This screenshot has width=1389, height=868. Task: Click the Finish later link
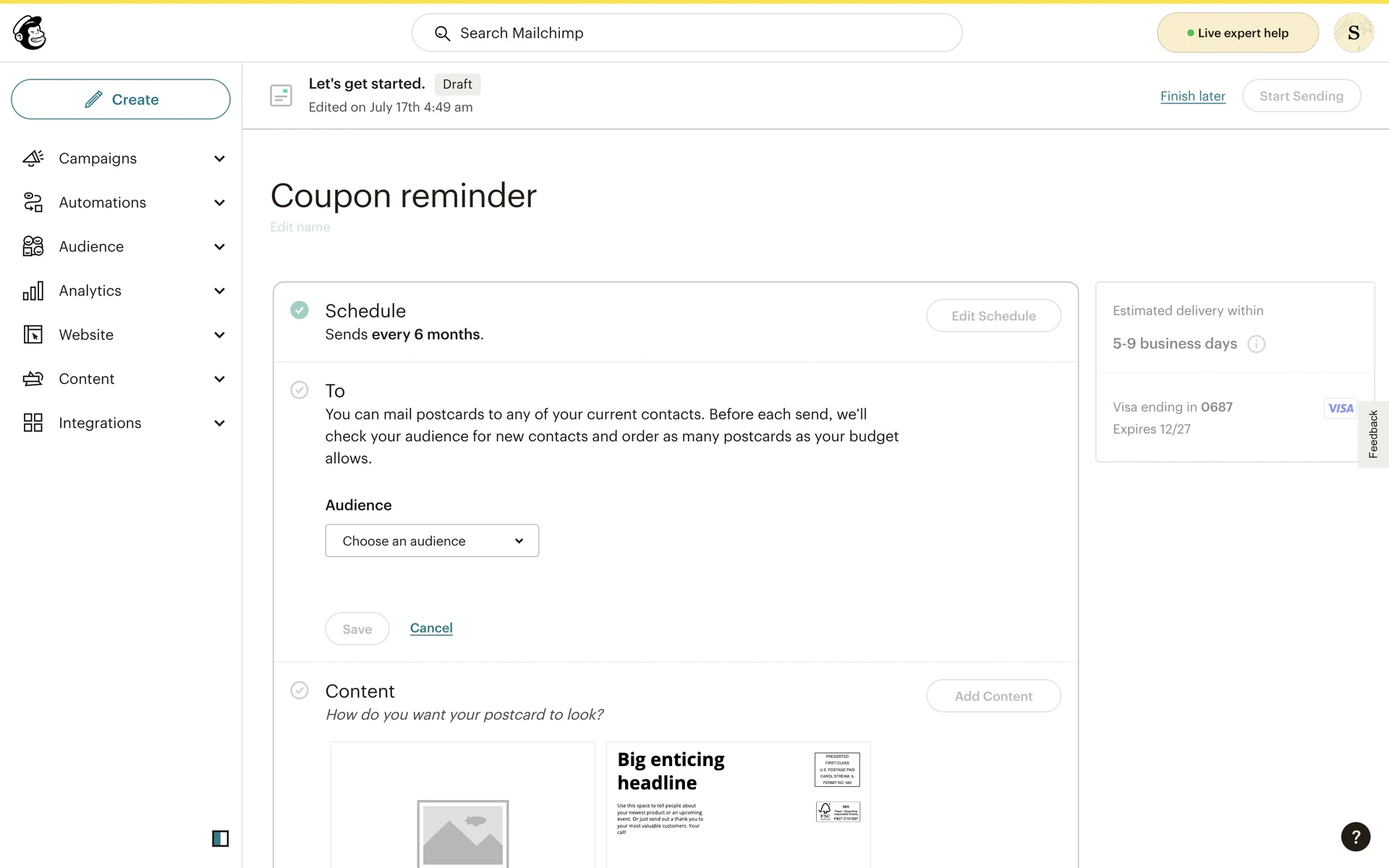pyautogui.click(x=1192, y=96)
